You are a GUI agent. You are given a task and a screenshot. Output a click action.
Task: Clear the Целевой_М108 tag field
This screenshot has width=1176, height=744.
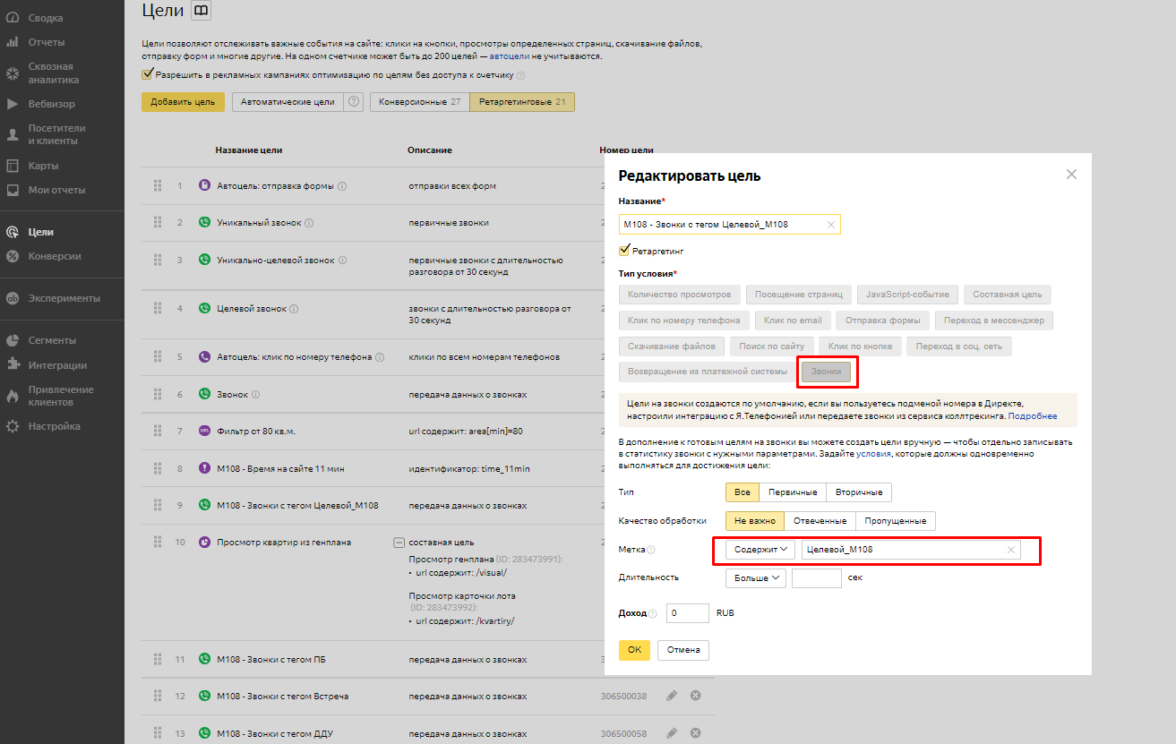tap(1011, 550)
